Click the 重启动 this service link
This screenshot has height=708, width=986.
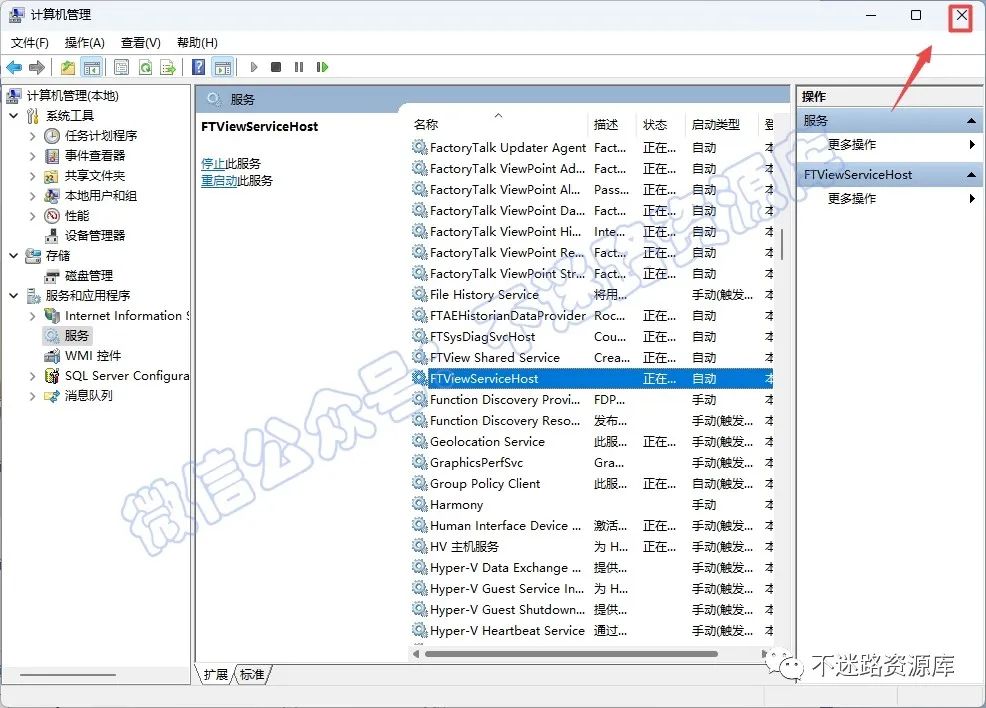coord(219,181)
